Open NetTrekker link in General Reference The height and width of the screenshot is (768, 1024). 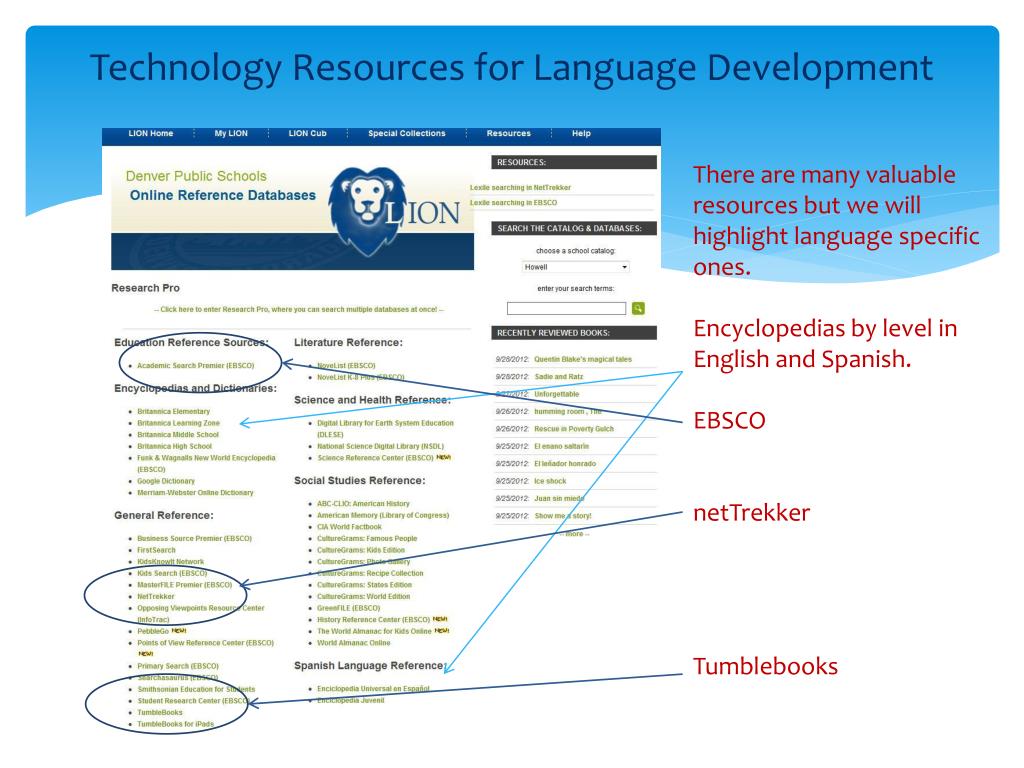coord(156,597)
